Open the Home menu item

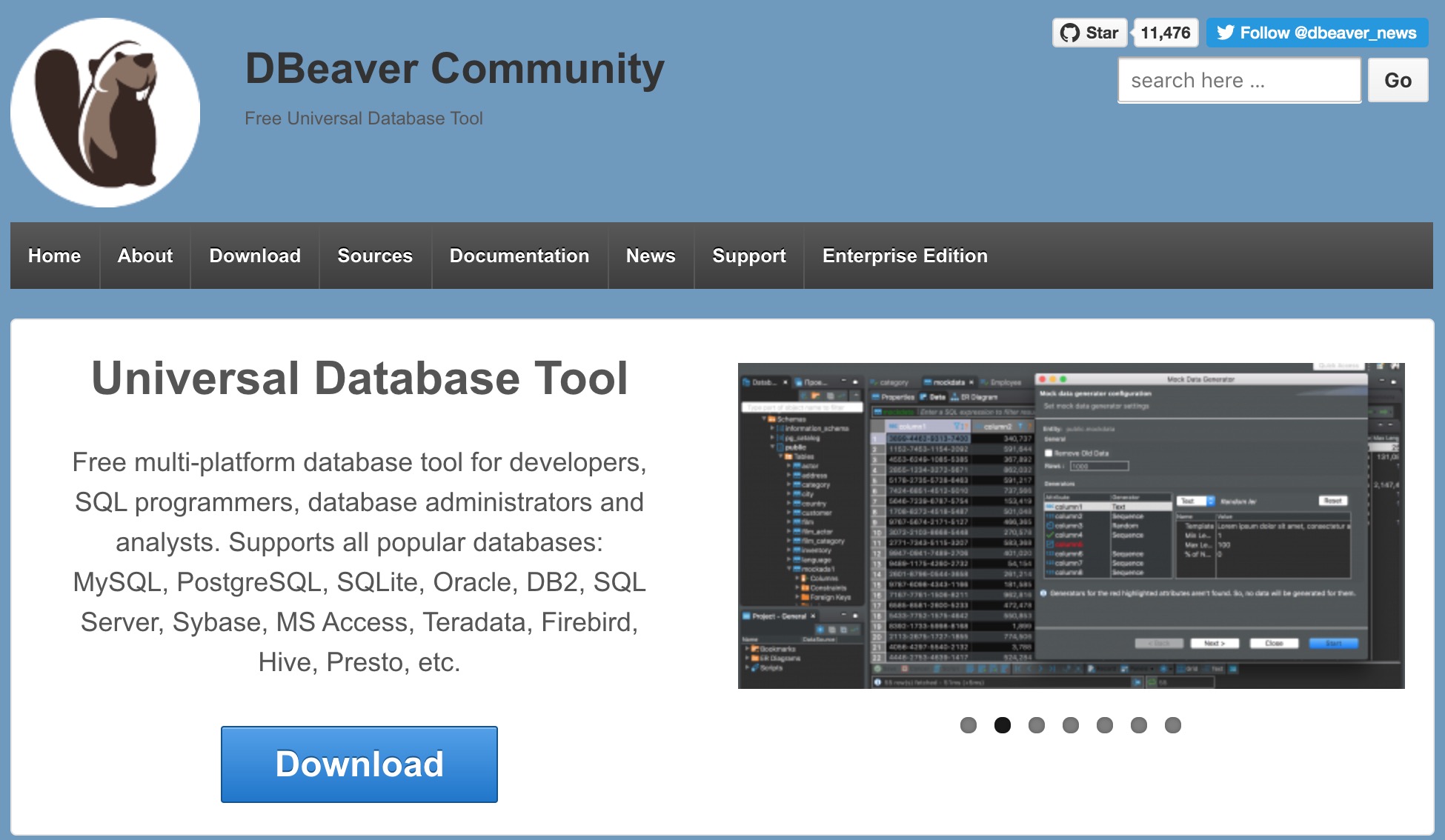click(54, 256)
